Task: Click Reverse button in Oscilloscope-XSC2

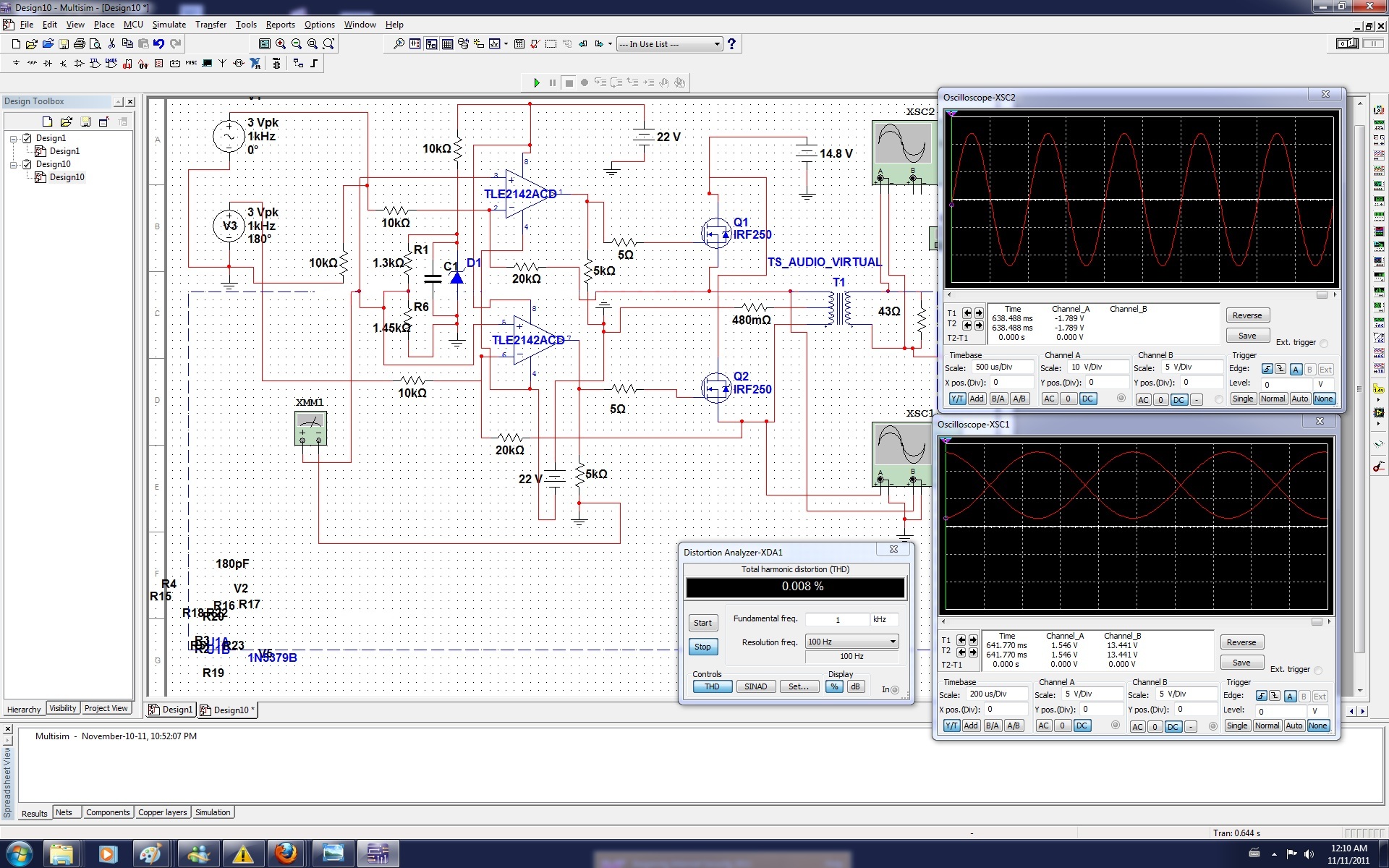Action: click(1247, 315)
